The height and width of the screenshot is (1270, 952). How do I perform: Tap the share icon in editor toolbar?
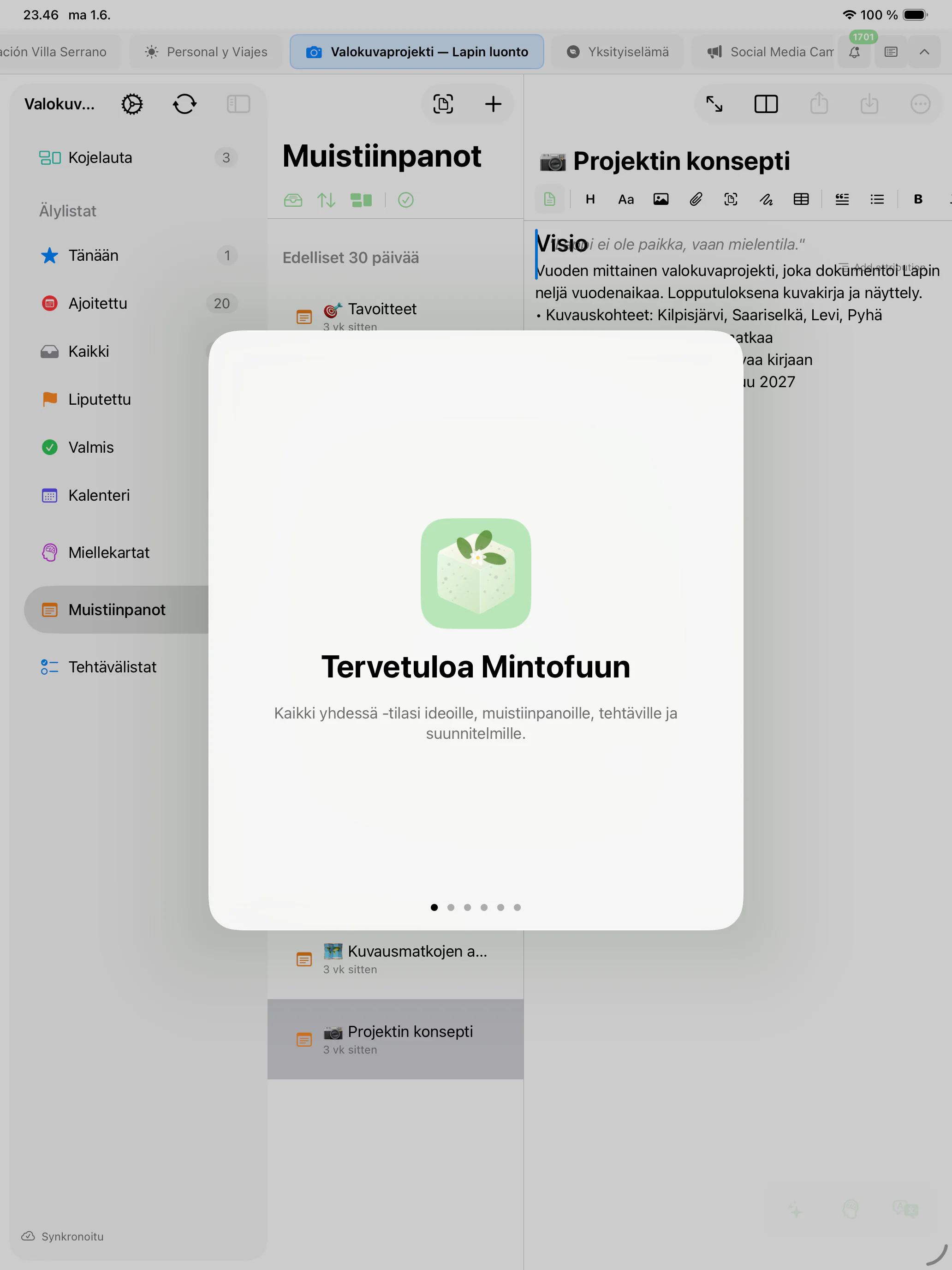(819, 104)
